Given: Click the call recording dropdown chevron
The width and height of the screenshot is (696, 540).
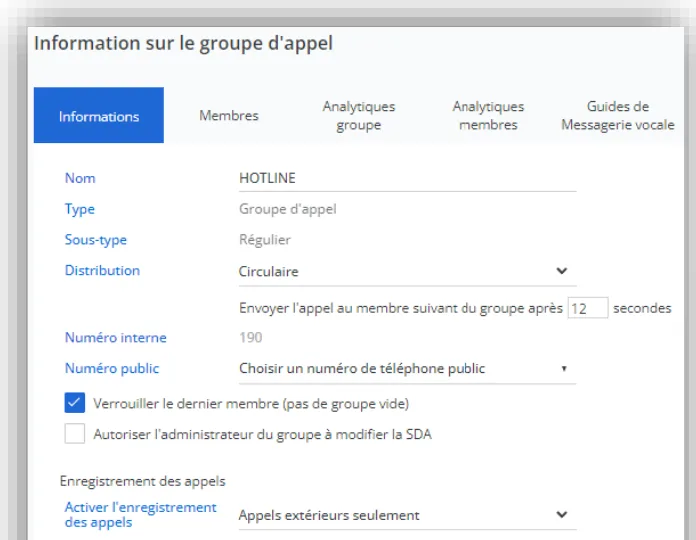Looking at the screenshot, I should pos(562,514).
